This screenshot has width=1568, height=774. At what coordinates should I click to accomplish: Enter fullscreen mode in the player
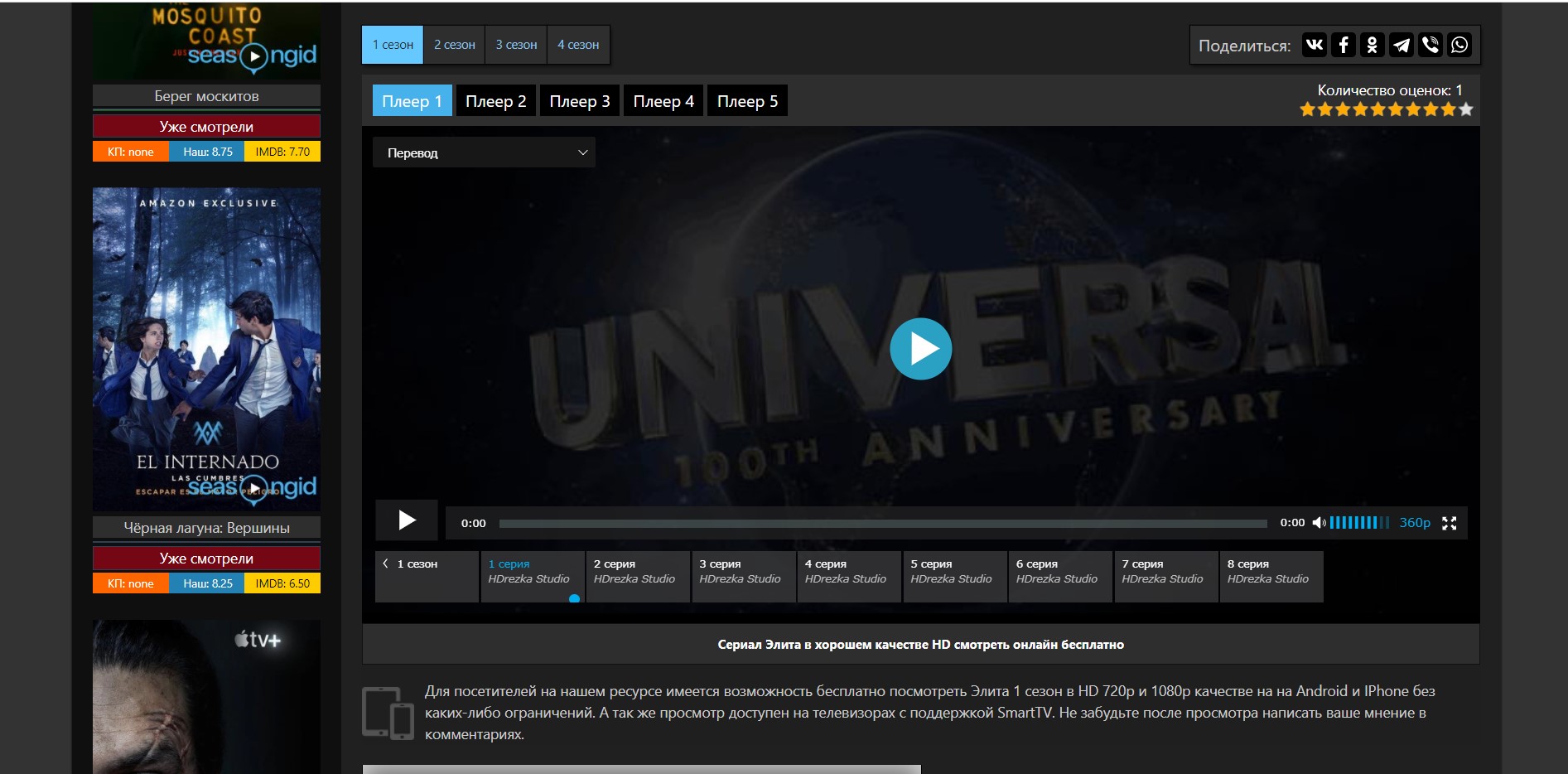click(x=1449, y=523)
